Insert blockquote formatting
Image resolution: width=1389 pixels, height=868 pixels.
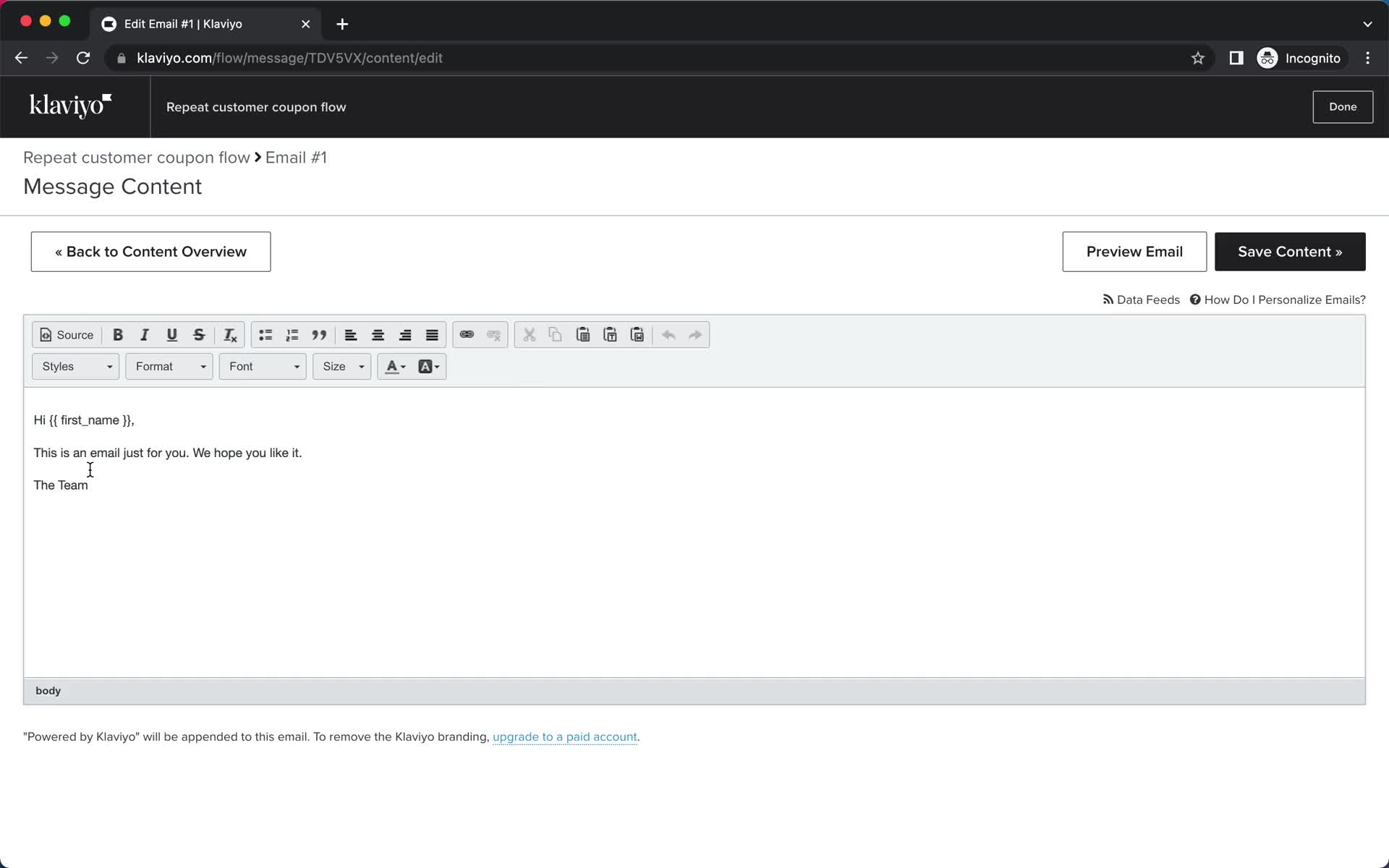[319, 335]
